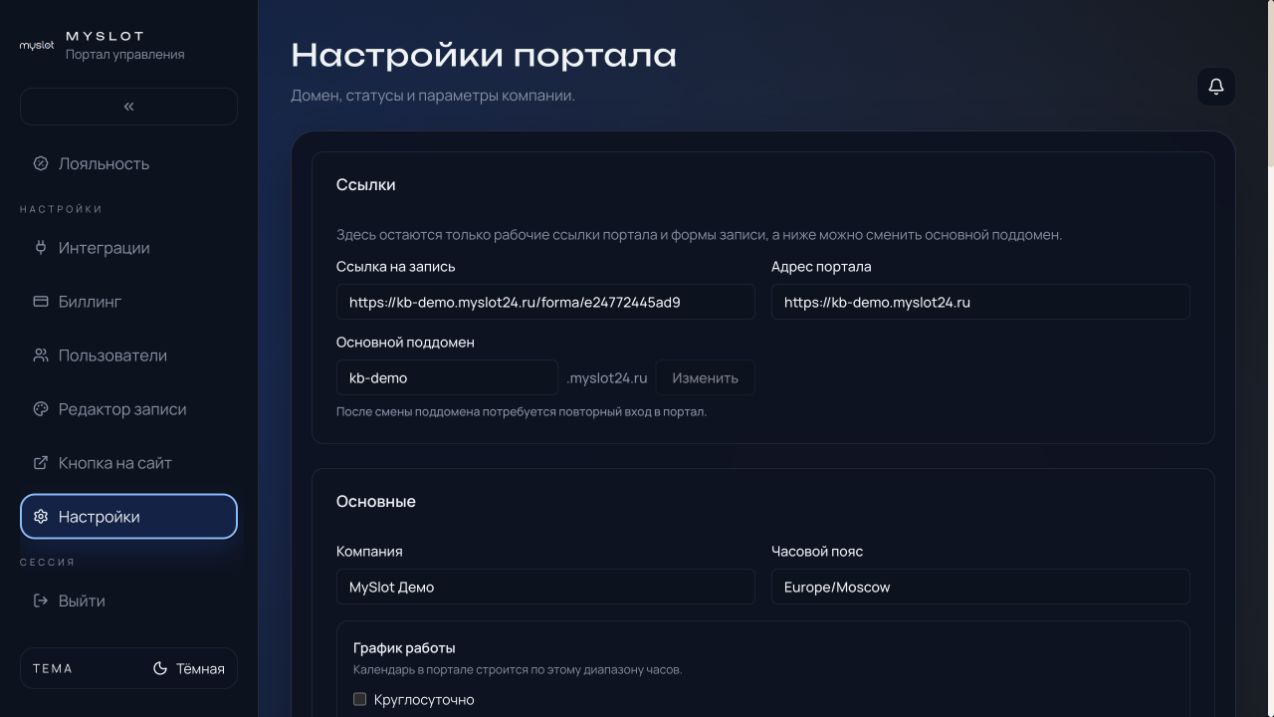Click the Billing card icon
This screenshot has height=717, width=1274.
41,301
